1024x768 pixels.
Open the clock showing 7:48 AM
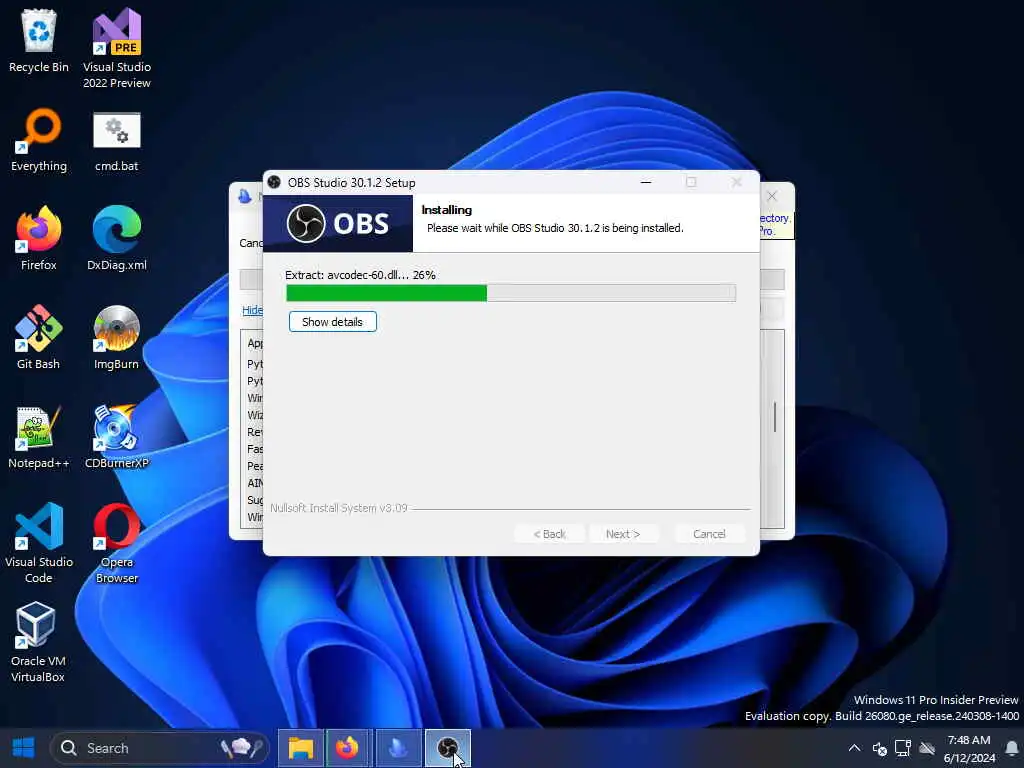969,748
